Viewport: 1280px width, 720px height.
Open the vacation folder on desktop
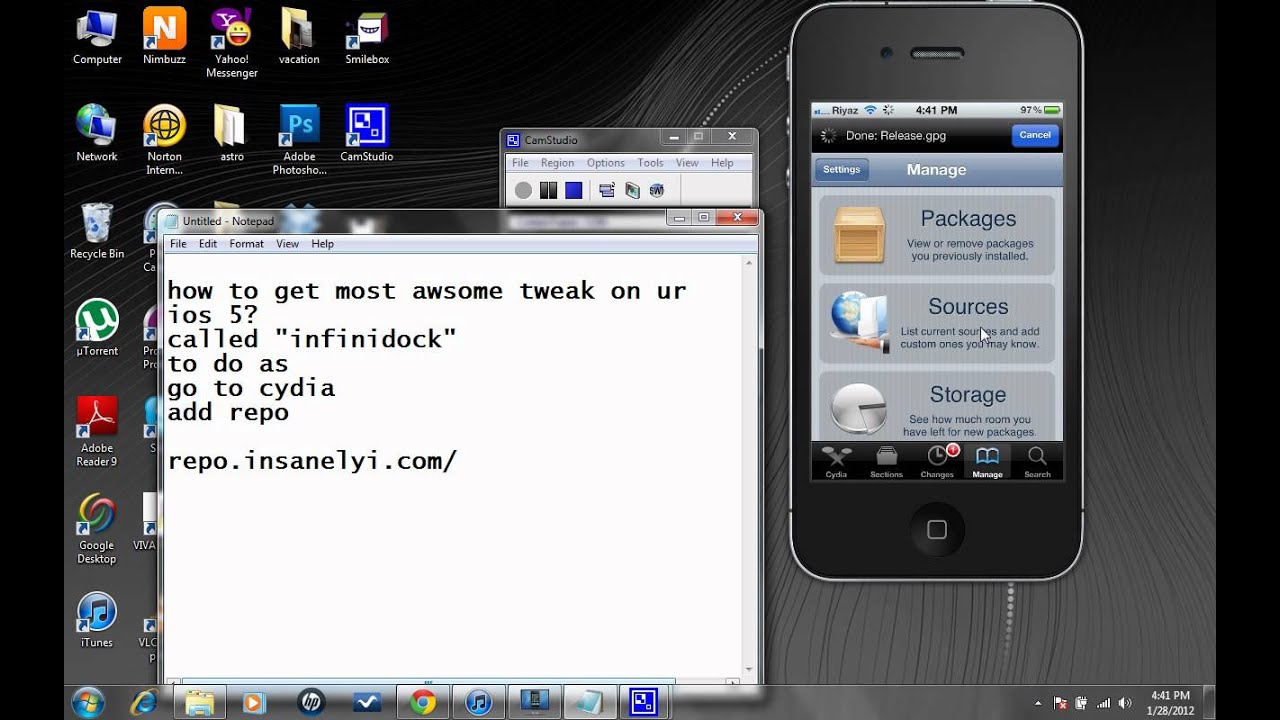click(x=299, y=37)
